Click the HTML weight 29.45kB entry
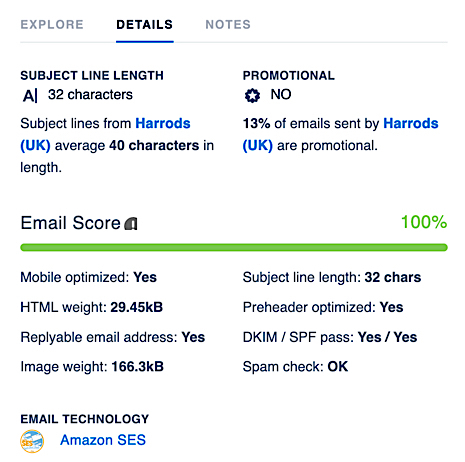The width and height of the screenshot is (465, 462). point(91,307)
